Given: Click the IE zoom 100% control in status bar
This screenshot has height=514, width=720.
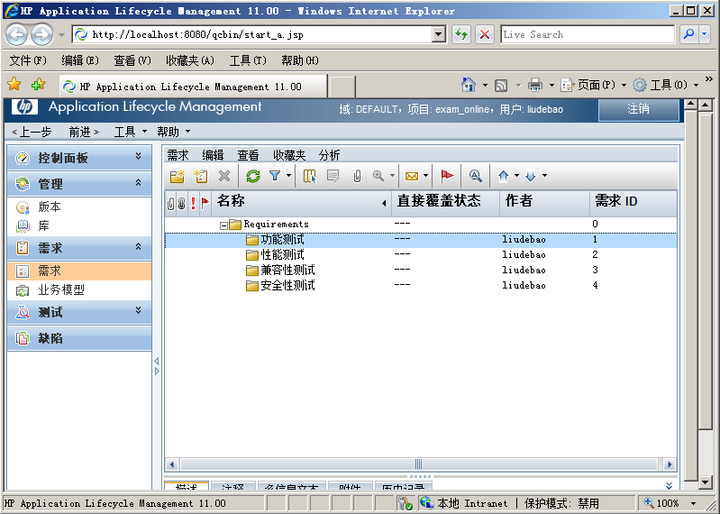Looking at the screenshot, I should coord(669,503).
